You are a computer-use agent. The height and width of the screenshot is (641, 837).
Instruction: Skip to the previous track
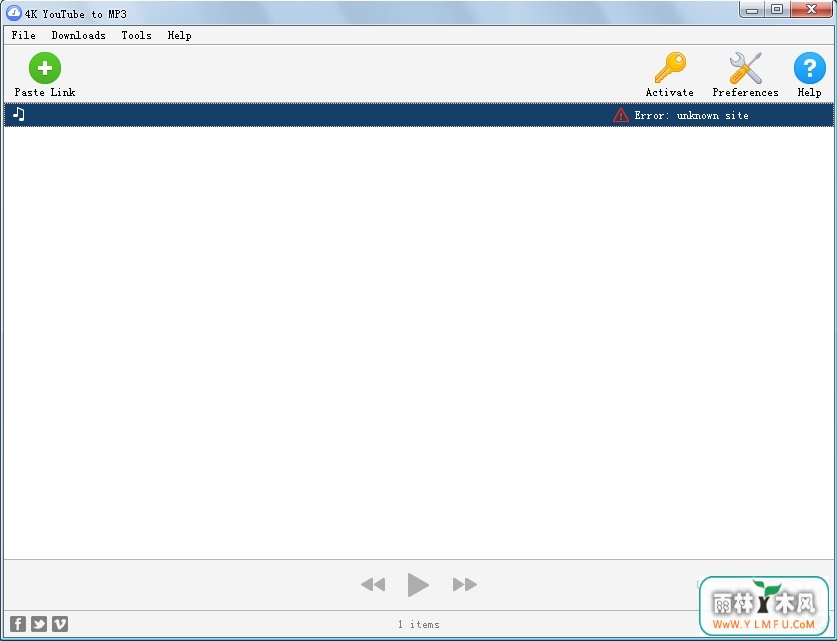point(373,584)
